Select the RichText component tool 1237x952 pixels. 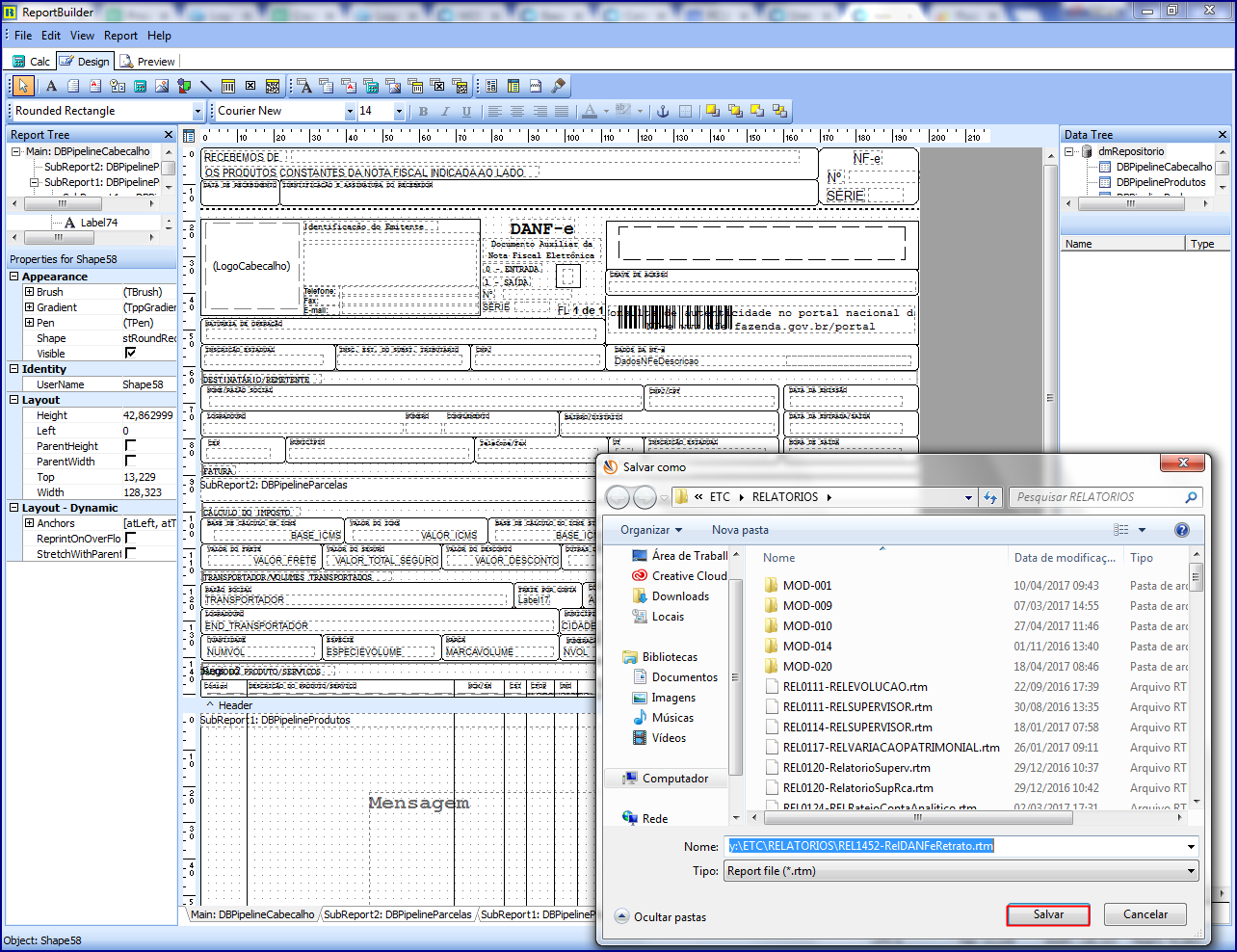(95, 86)
